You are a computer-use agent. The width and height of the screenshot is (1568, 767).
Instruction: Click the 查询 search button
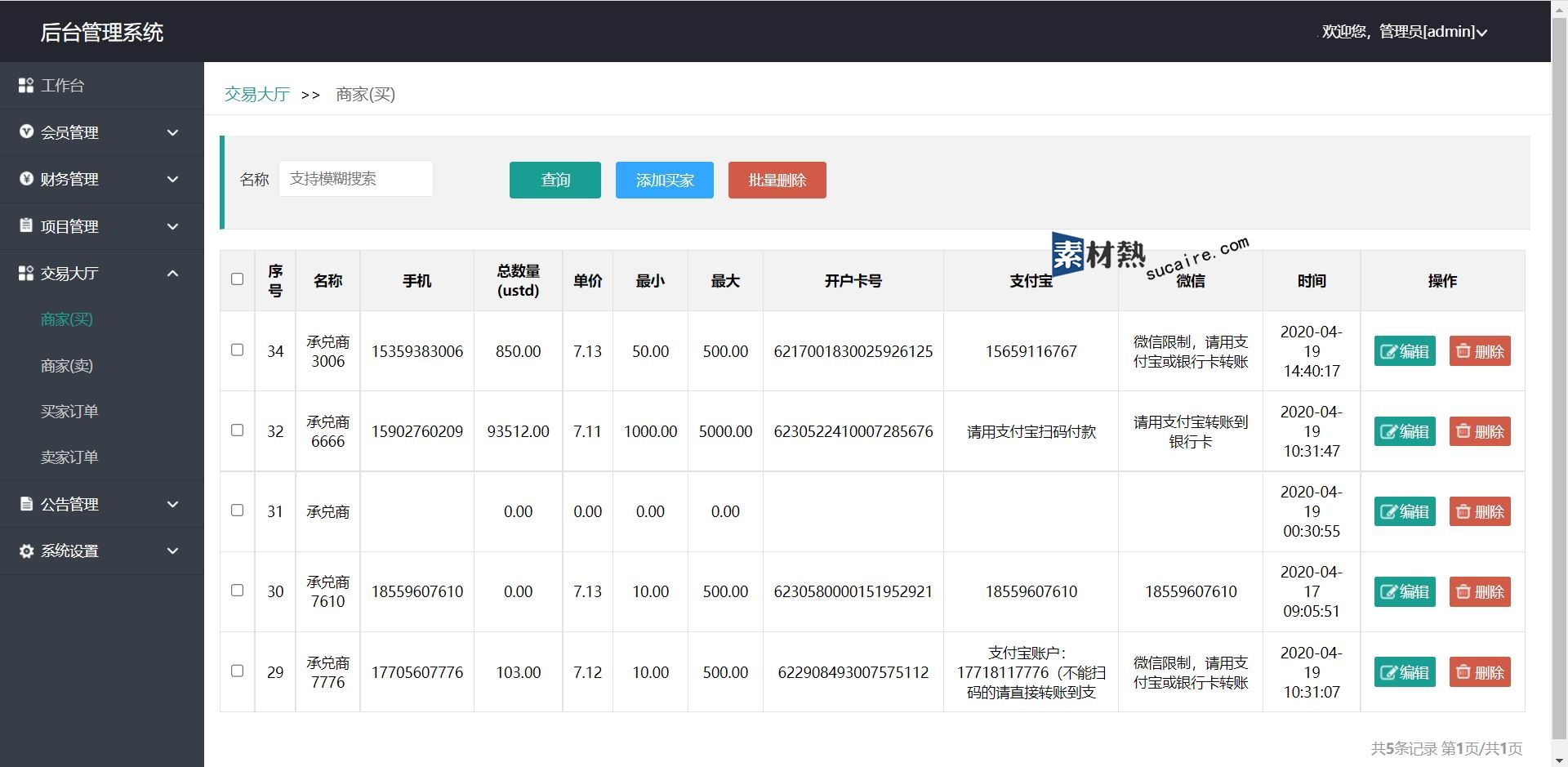[555, 180]
